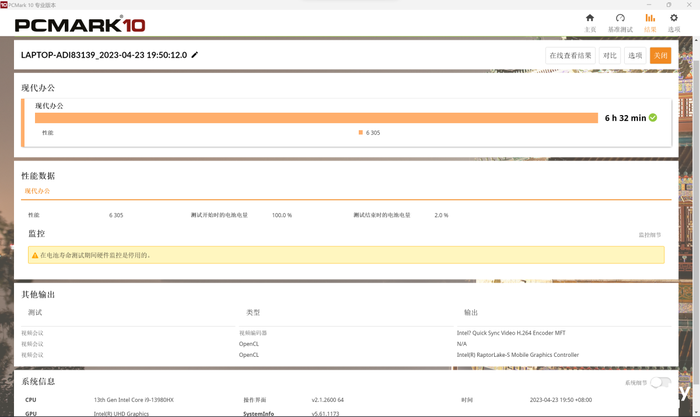Click the PCMark app icon in title bar

point(4,4)
